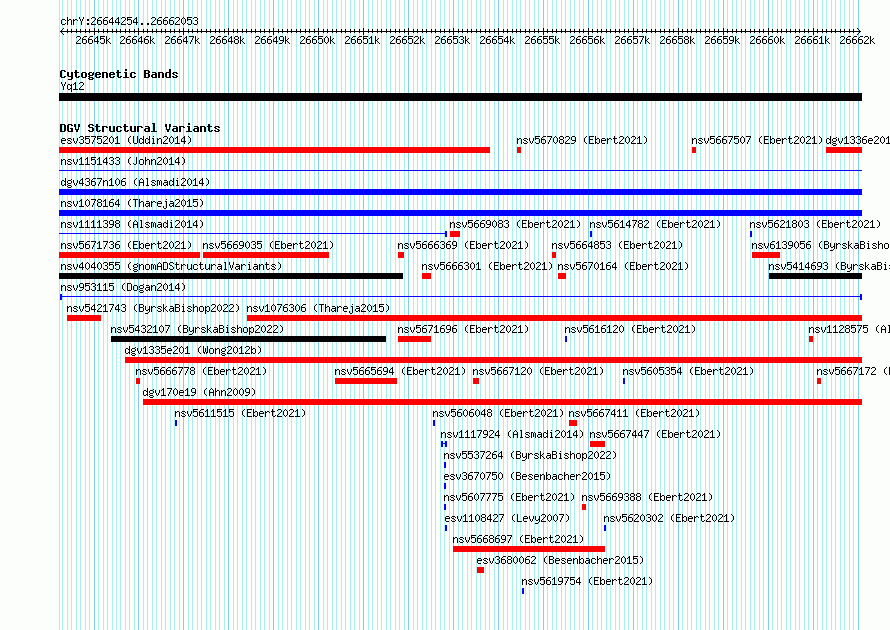Screen dimensions: 890x630
Task: Select the nsv5670829 (Ebert2021) variant label
Action: click(582, 140)
